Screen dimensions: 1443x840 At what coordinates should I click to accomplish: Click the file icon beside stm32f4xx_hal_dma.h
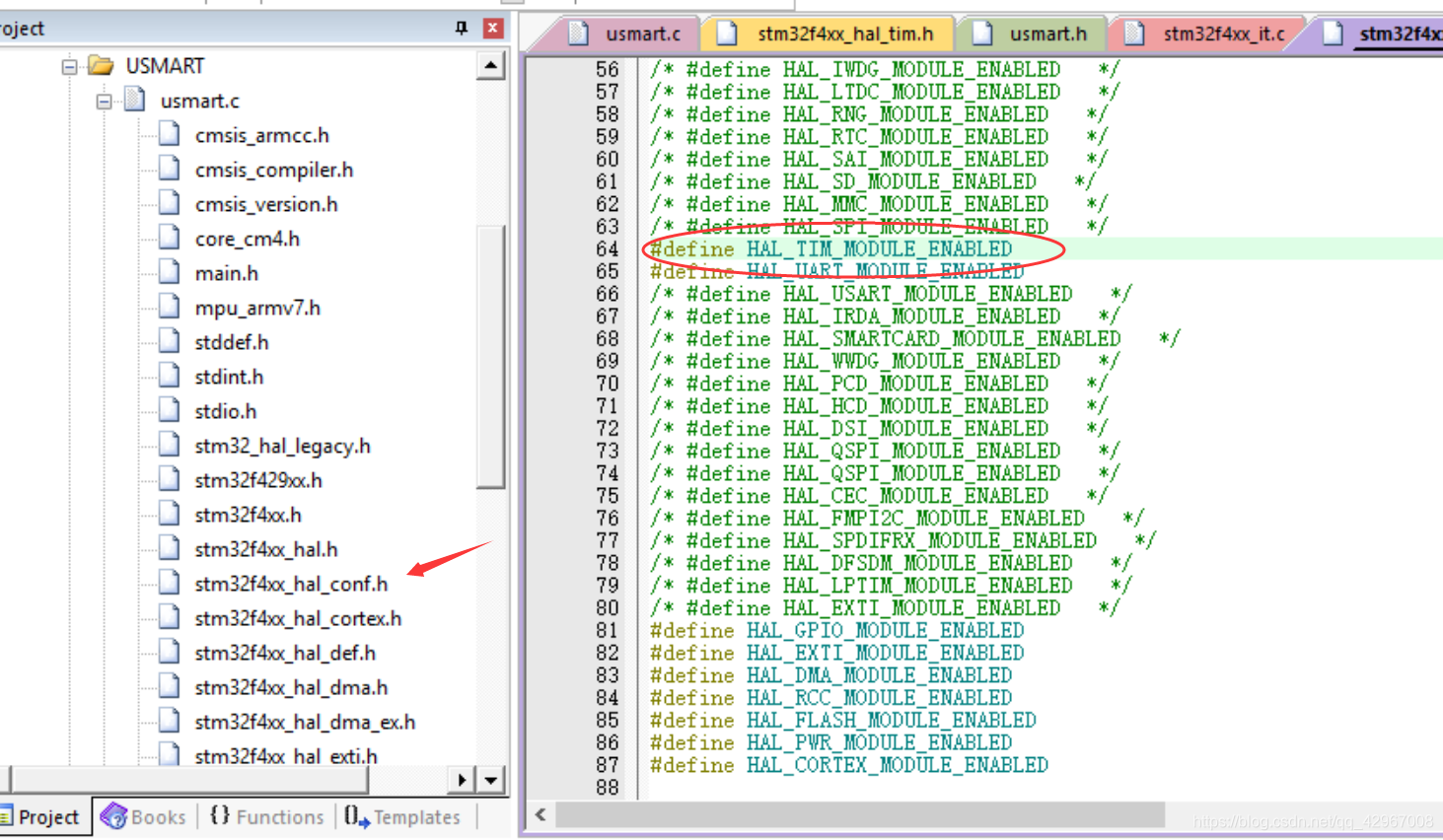pos(170,686)
